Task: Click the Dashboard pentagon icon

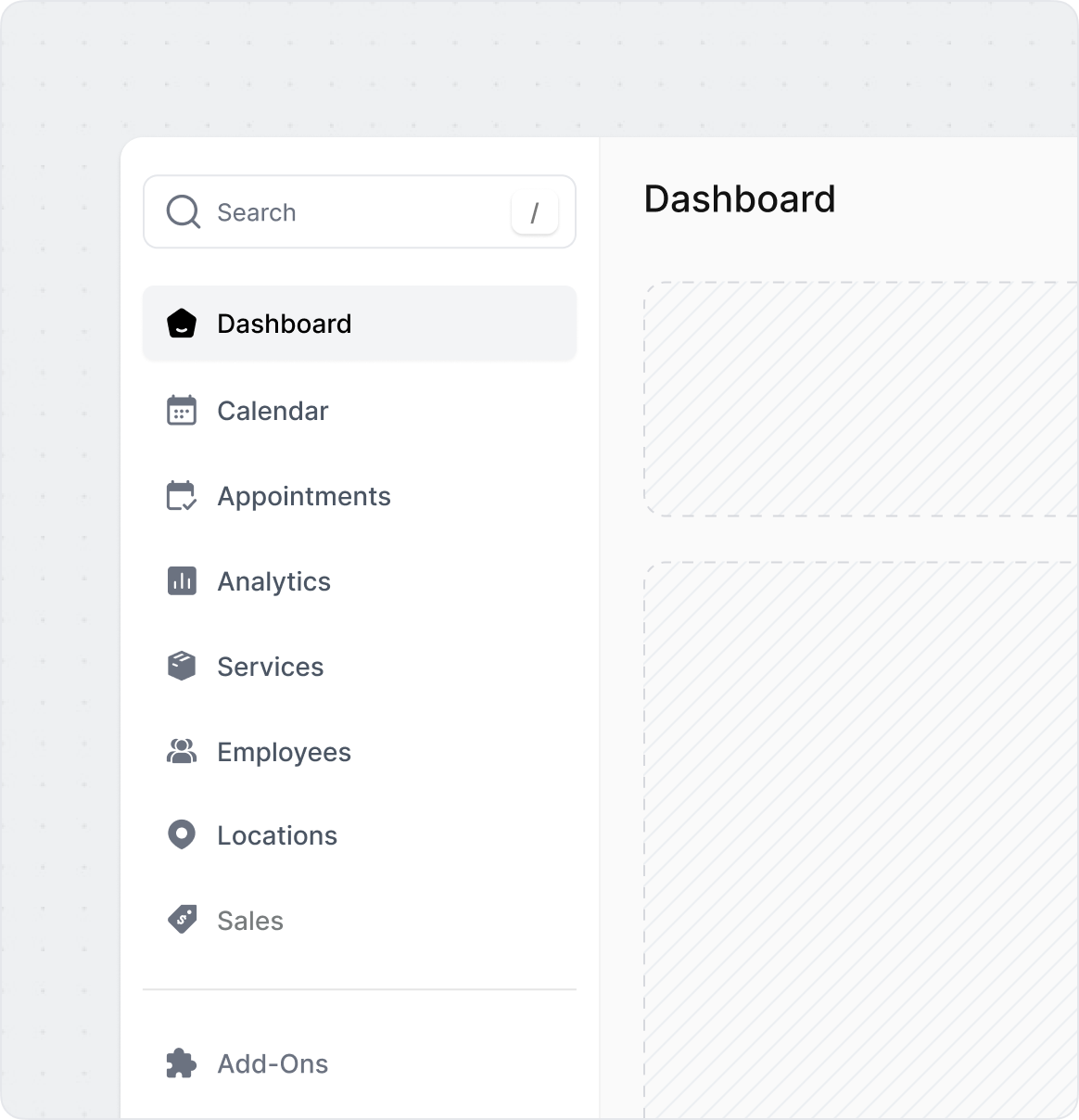Action: (182, 324)
